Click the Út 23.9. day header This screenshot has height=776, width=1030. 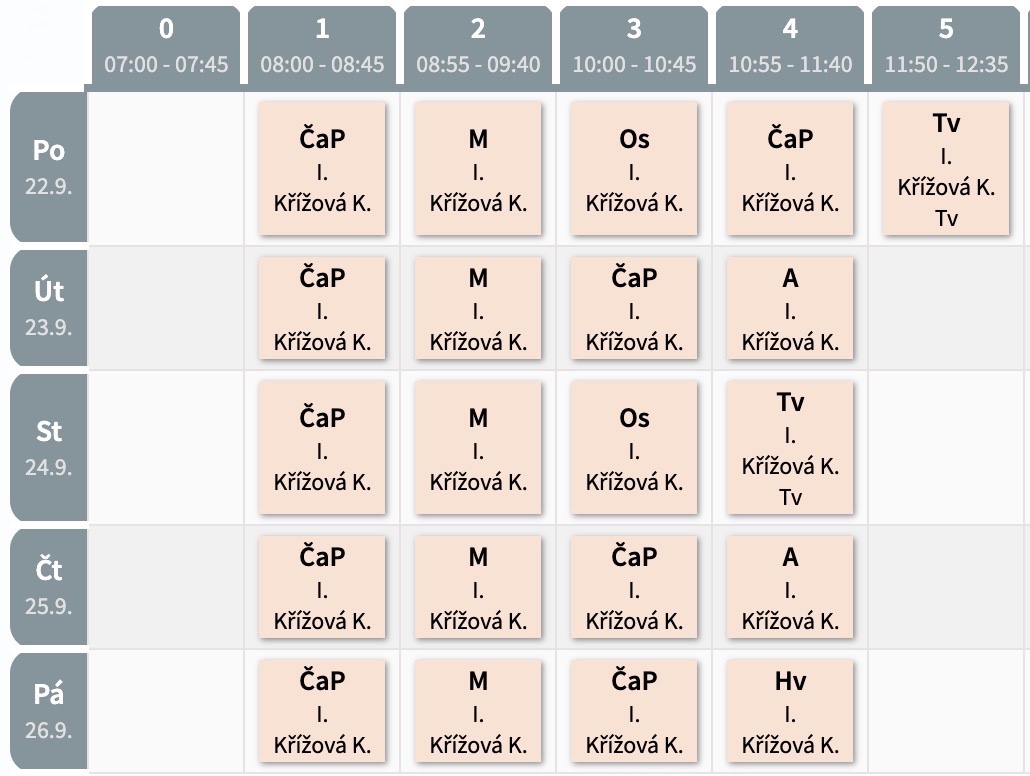49,308
